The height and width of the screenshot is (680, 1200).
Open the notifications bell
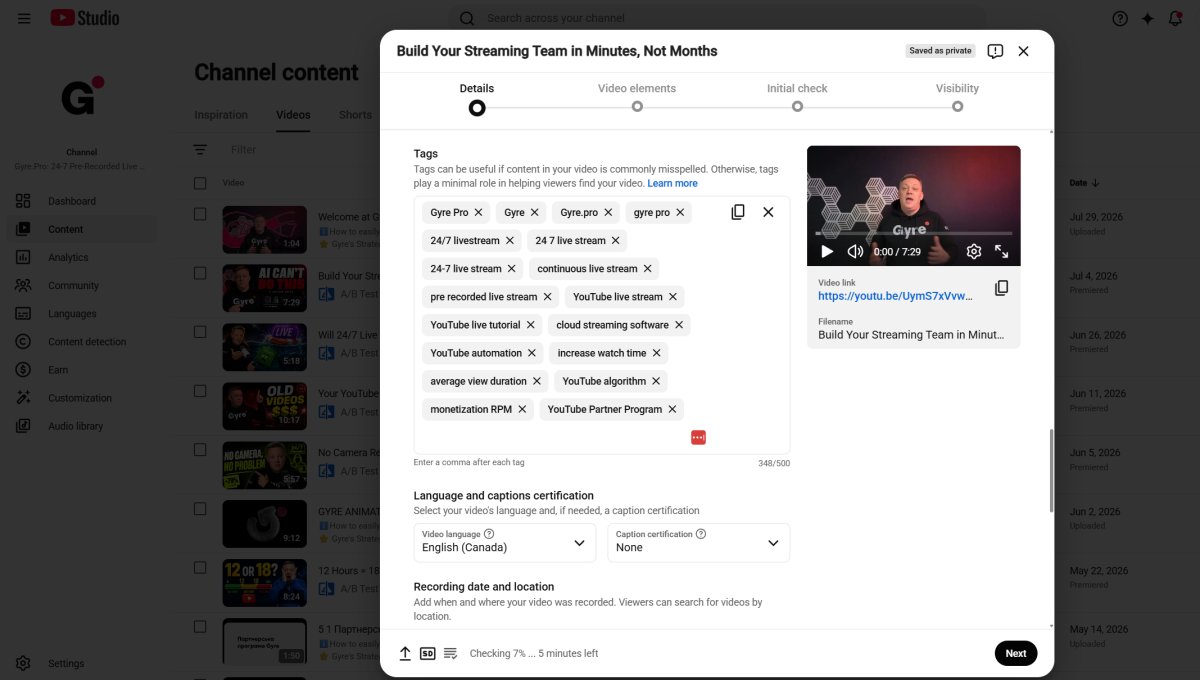[x=1176, y=18]
